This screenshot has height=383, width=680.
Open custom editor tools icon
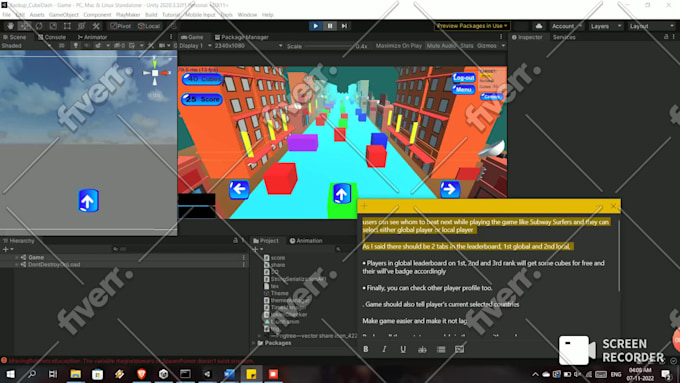pos(96,26)
